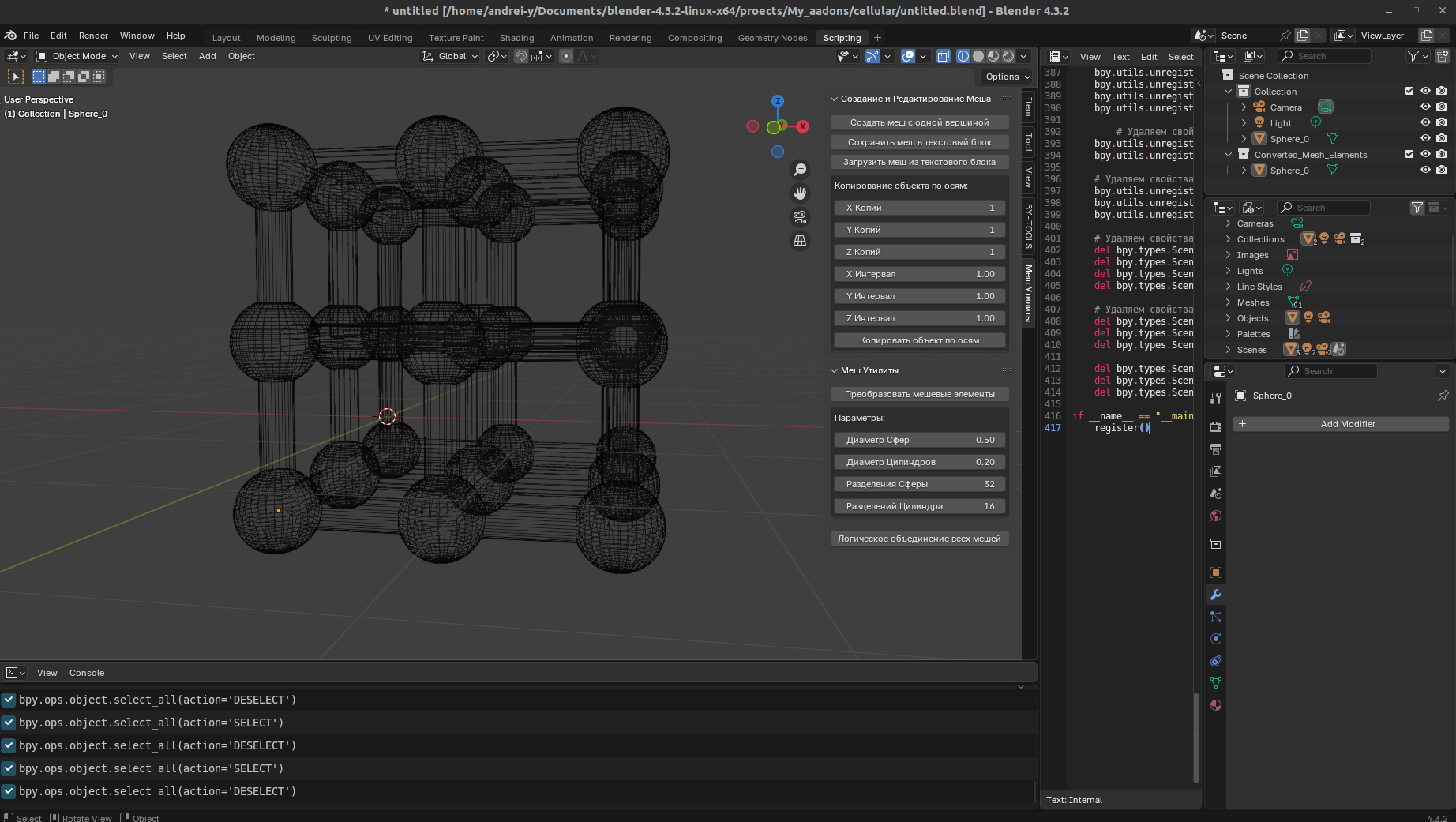Collapse the Меш Утилиты panel
The height and width of the screenshot is (822, 1456).
coord(835,370)
